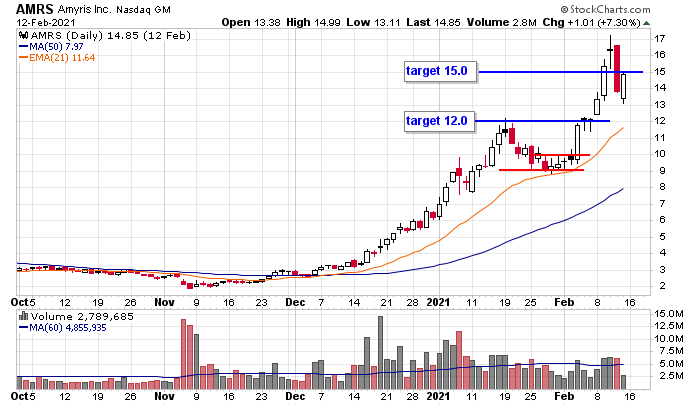Image resolution: width=700 pixels, height=405 pixels.
Task: Click the 10 price axis label
Action: 659,154
